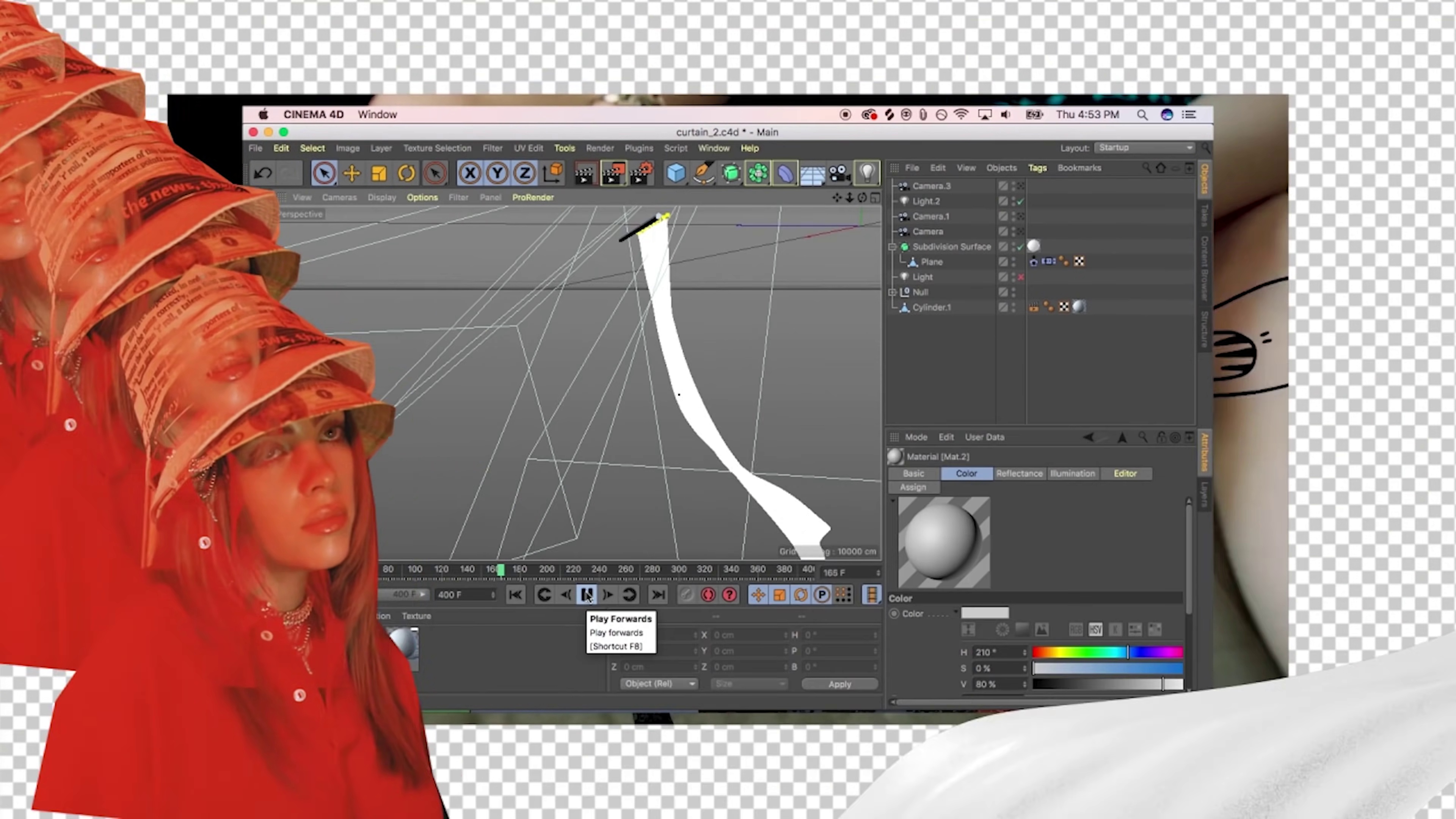Select the Move tool in toolbar
The width and height of the screenshot is (1456, 819).
[351, 174]
